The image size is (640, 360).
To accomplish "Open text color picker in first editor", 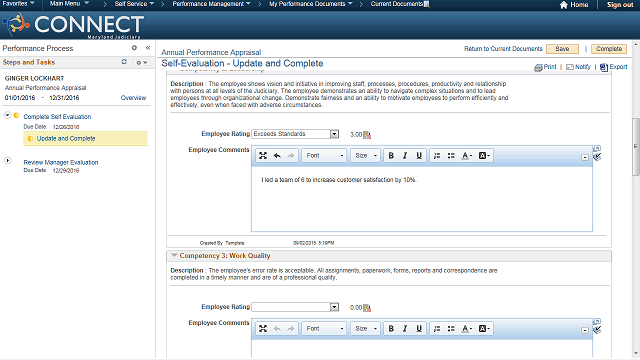I will pos(467,156).
